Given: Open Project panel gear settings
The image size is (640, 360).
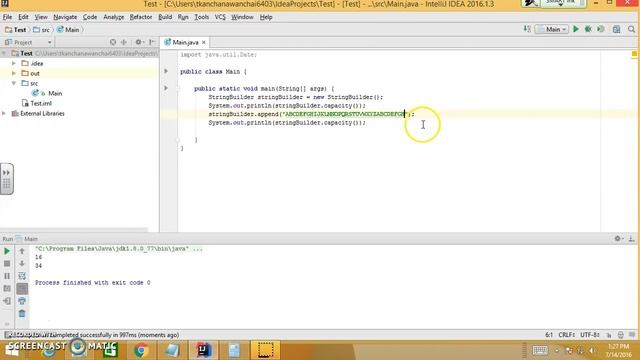Looking at the screenshot, I should click(x=139, y=42).
